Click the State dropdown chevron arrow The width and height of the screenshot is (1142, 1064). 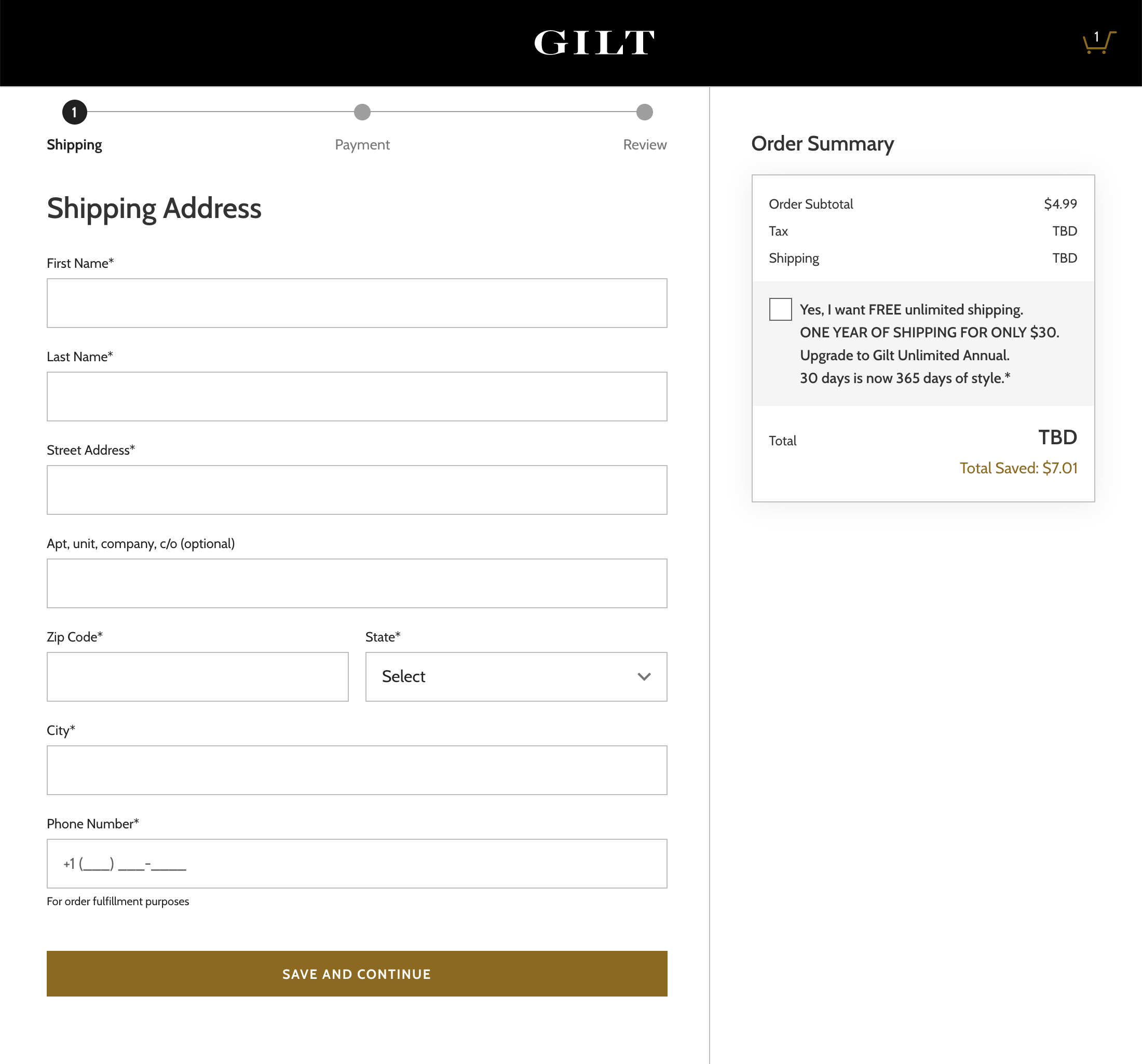[x=644, y=677]
